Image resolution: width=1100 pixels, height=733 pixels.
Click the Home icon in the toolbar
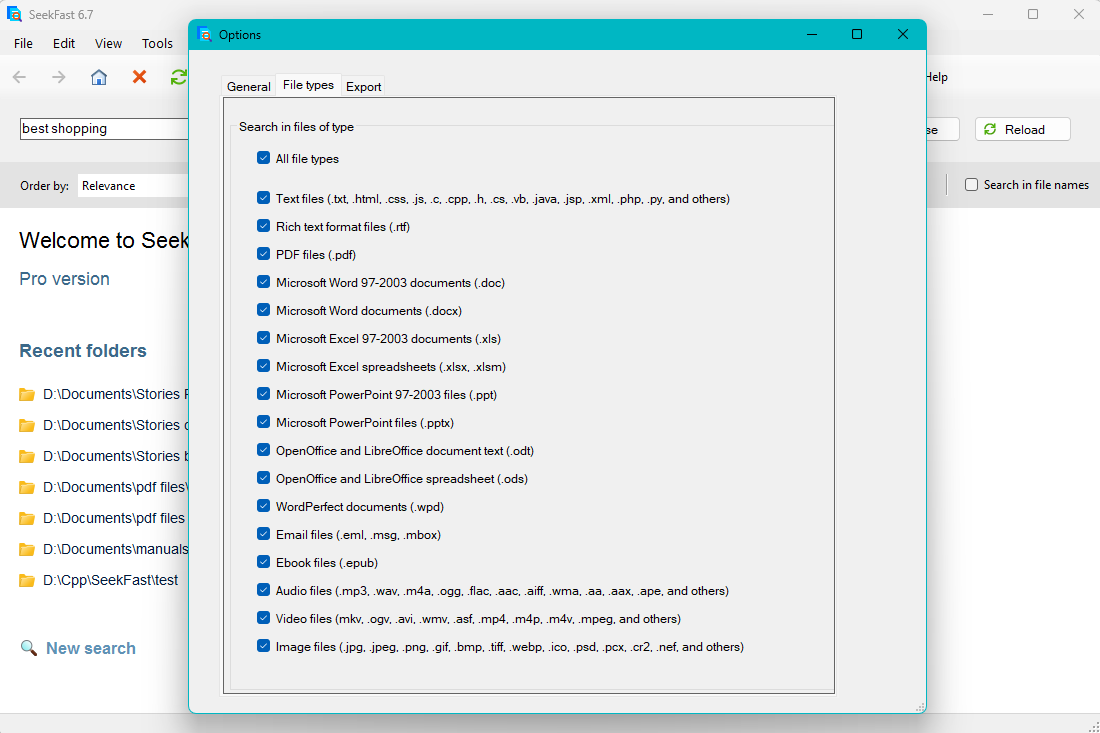click(x=98, y=77)
